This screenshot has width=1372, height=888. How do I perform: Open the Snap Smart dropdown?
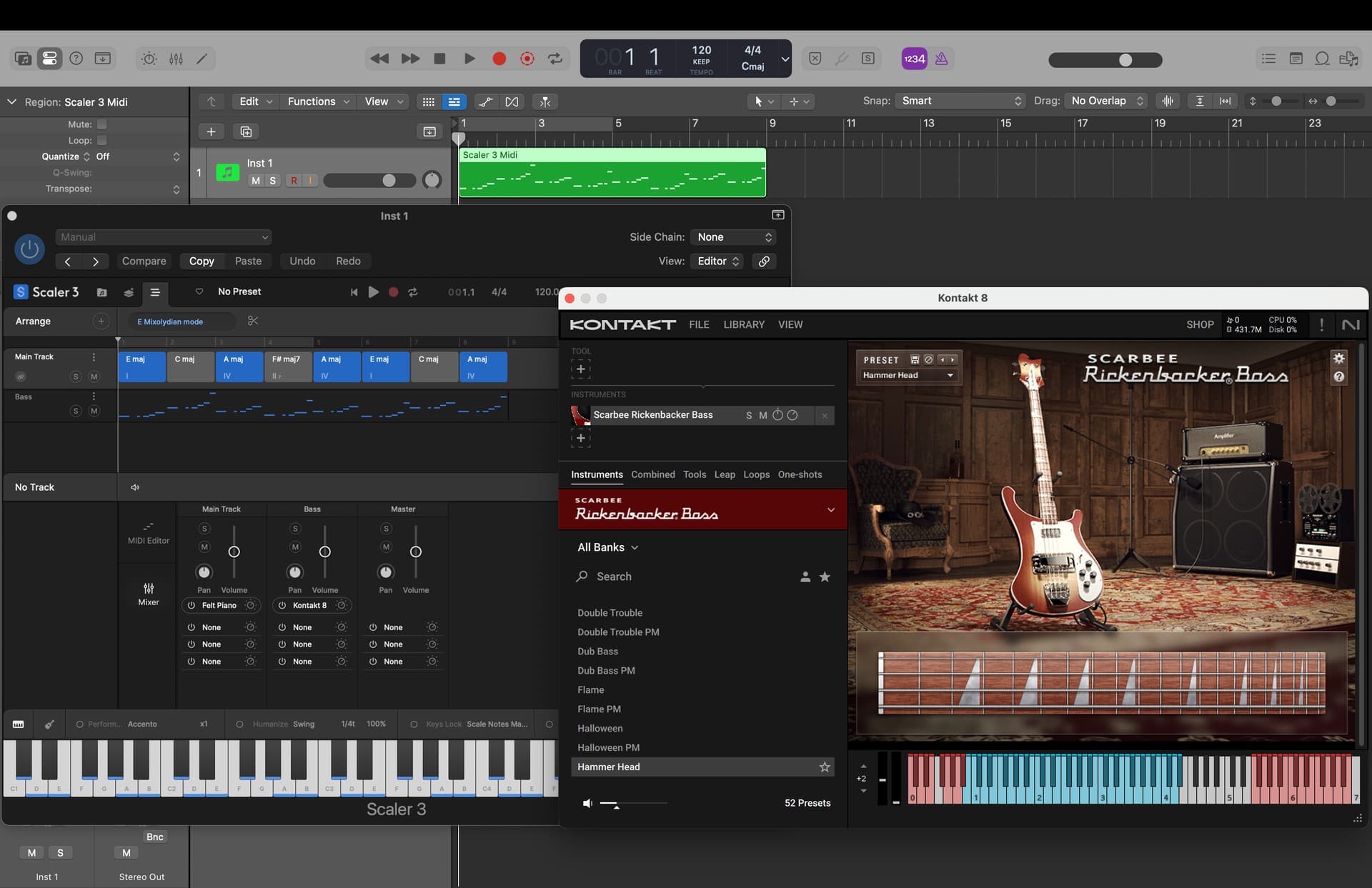(x=961, y=101)
